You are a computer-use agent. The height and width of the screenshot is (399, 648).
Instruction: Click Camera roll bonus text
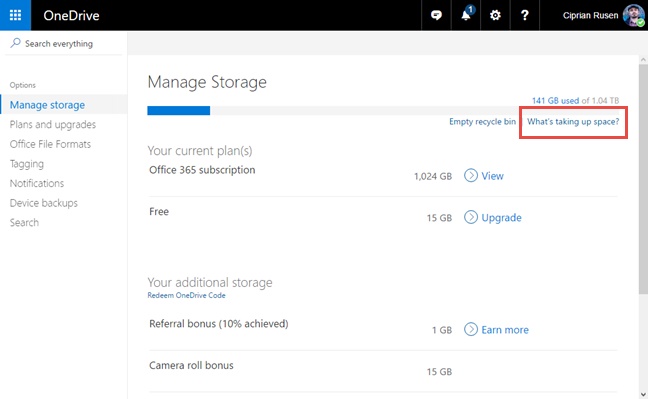[x=191, y=365]
